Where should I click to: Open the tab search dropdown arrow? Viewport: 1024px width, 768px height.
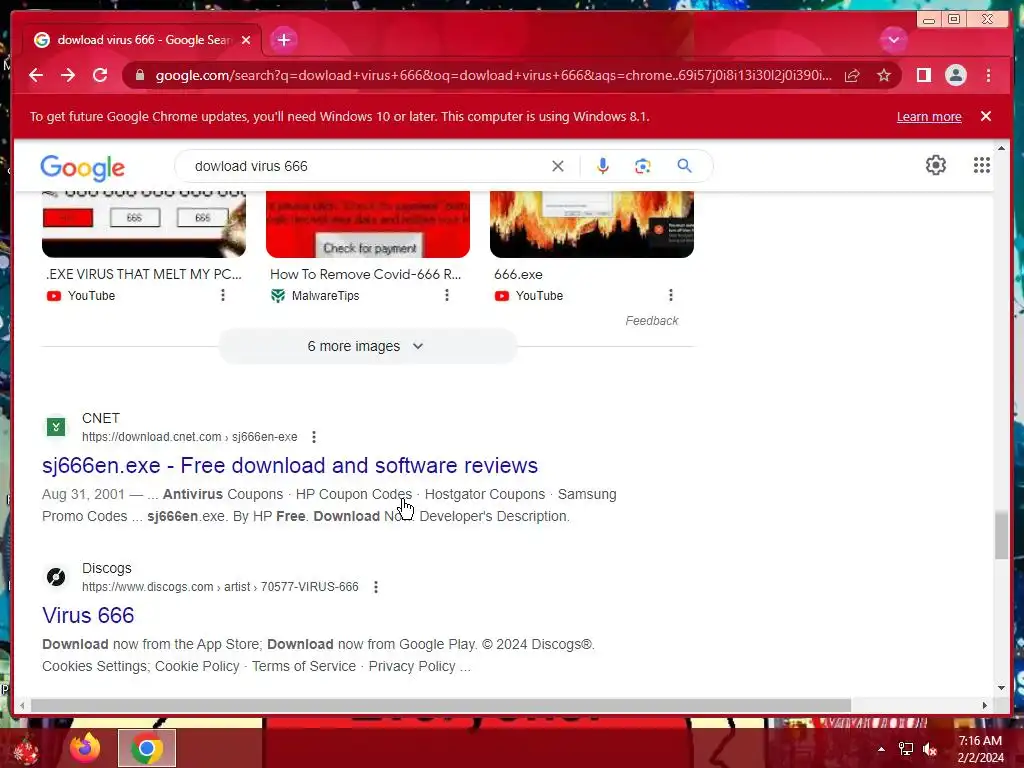pos(893,40)
